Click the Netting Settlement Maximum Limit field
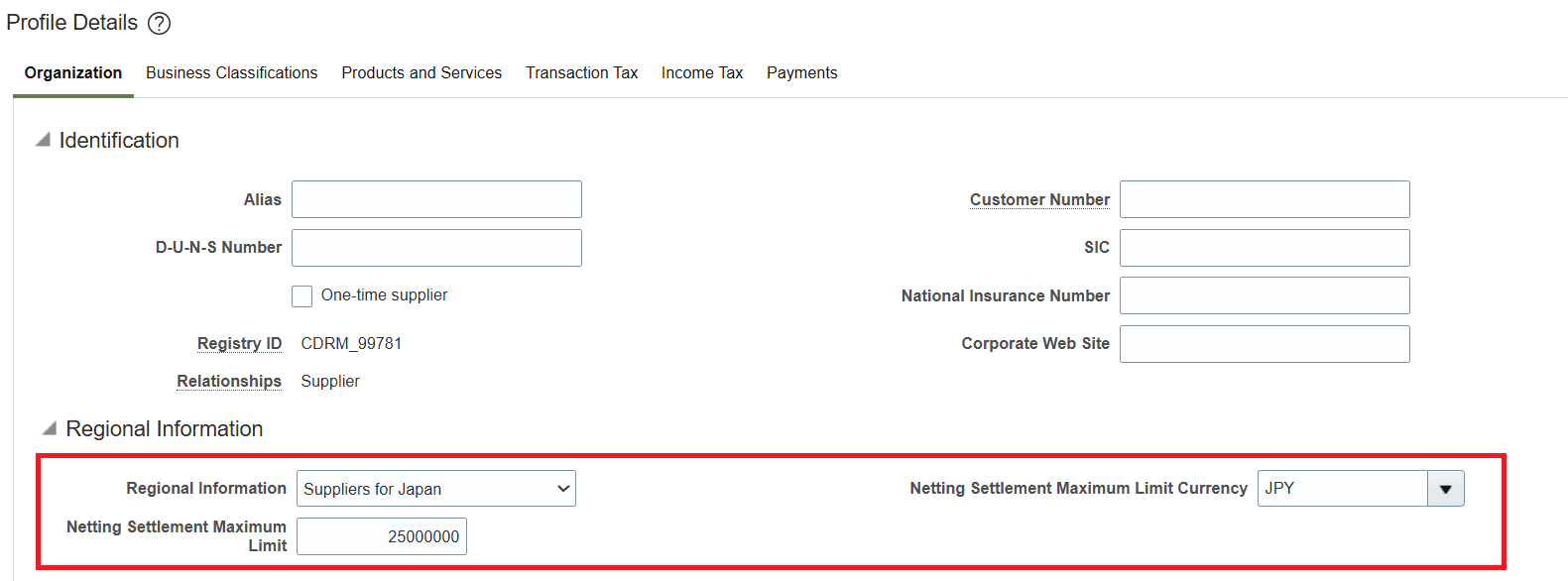 pyautogui.click(x=382, y=536)
